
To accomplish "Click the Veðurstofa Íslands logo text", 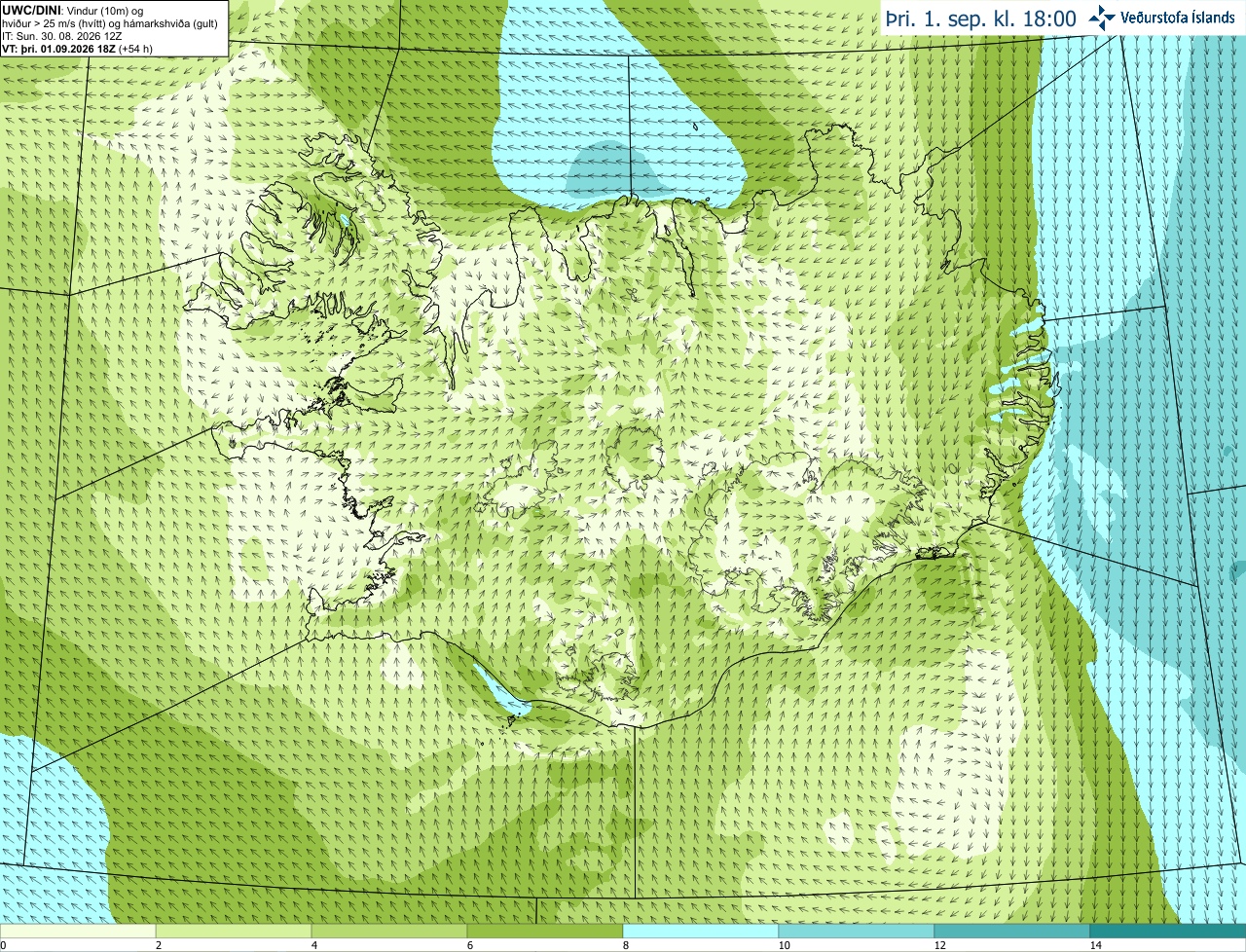I will (1177, 18).
